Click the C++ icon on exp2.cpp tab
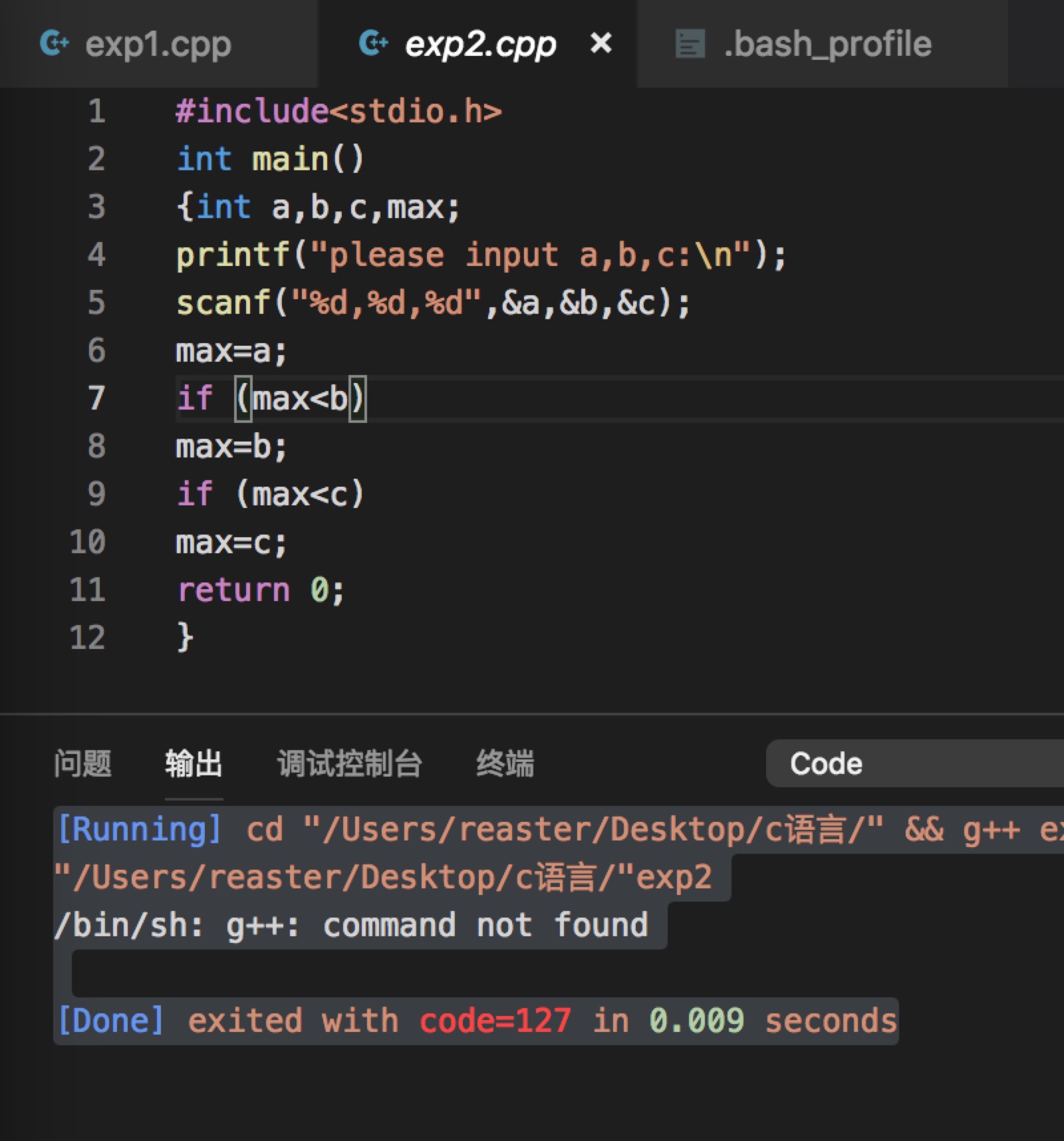 pos(373,44)
